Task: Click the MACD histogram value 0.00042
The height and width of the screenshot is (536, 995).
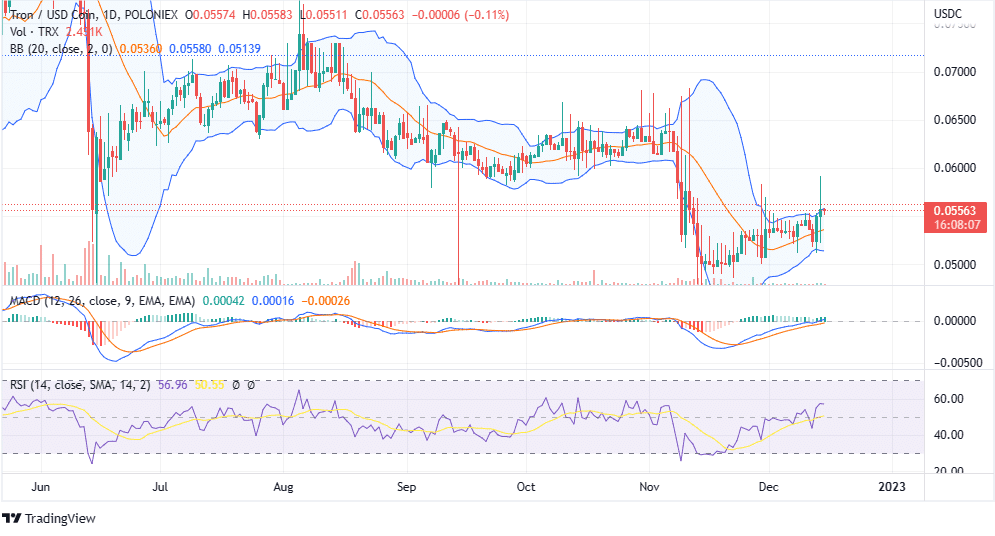Action: (223, 301)
